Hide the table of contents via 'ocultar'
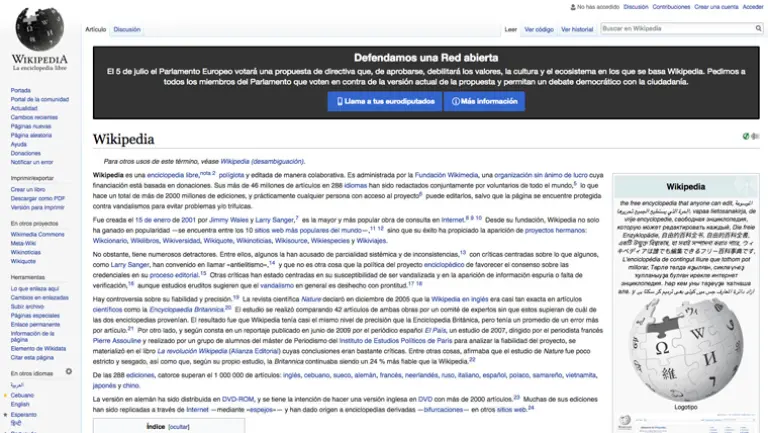Image resolution: width=768 pixels, height=433 pixels. pyautogui.click(x=179, y=426)
